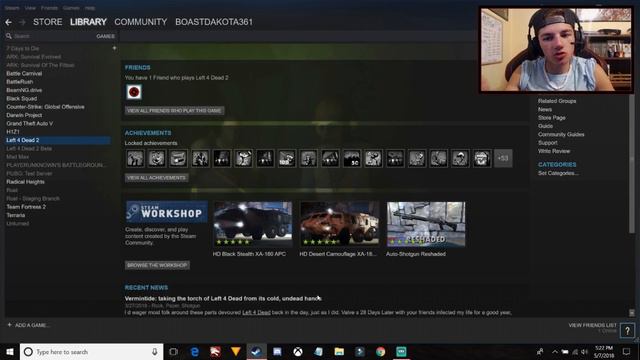The image size is (640, 360).
Task: Click the yellow triangle taskbar icon
Action: coord(236,351)
